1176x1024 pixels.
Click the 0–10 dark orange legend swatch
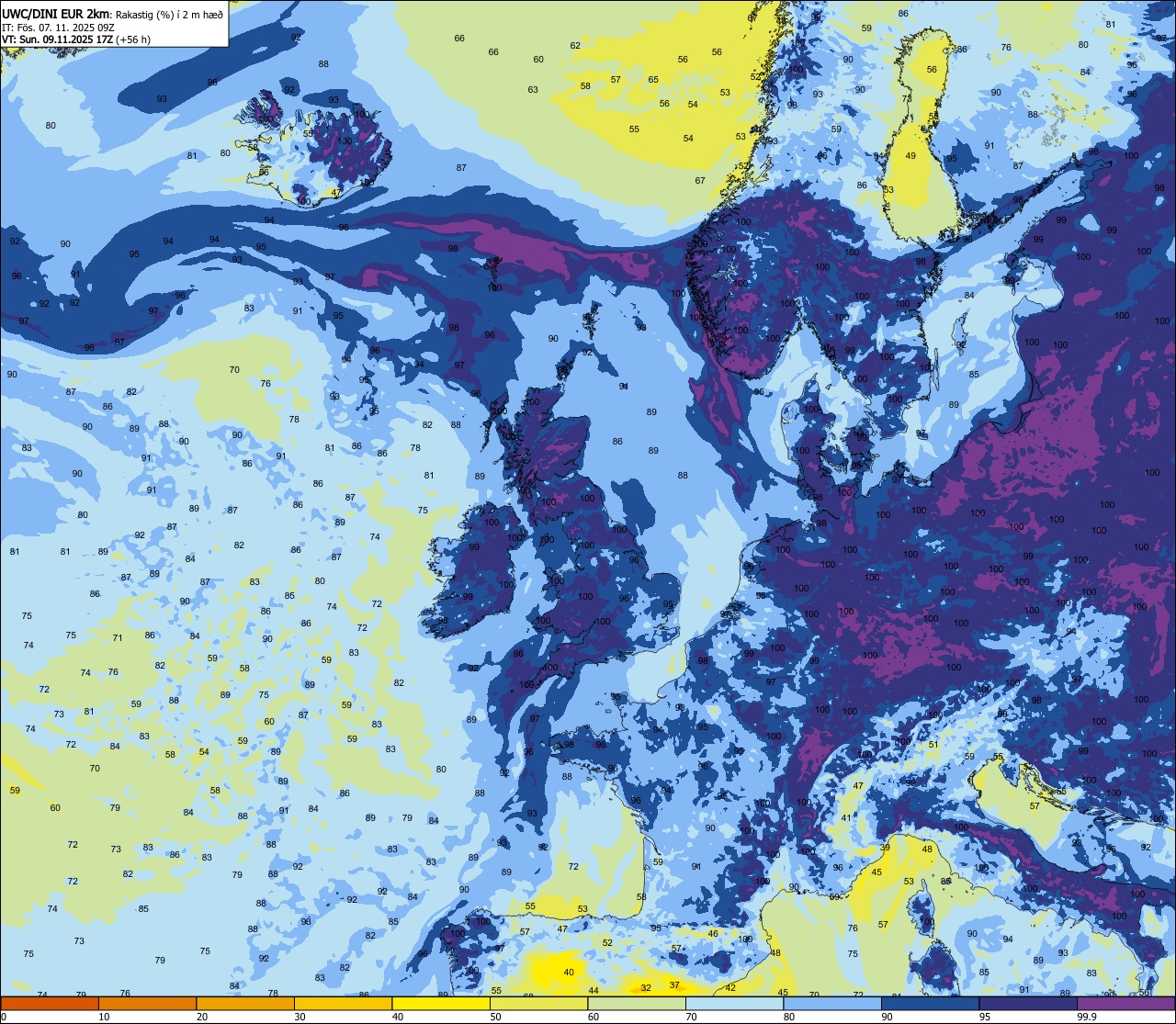pos(50,1003)
